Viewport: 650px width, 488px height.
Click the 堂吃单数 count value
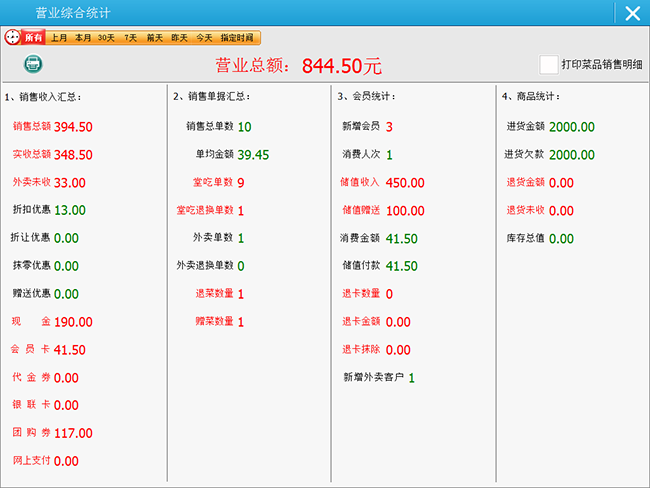[241, 183]
